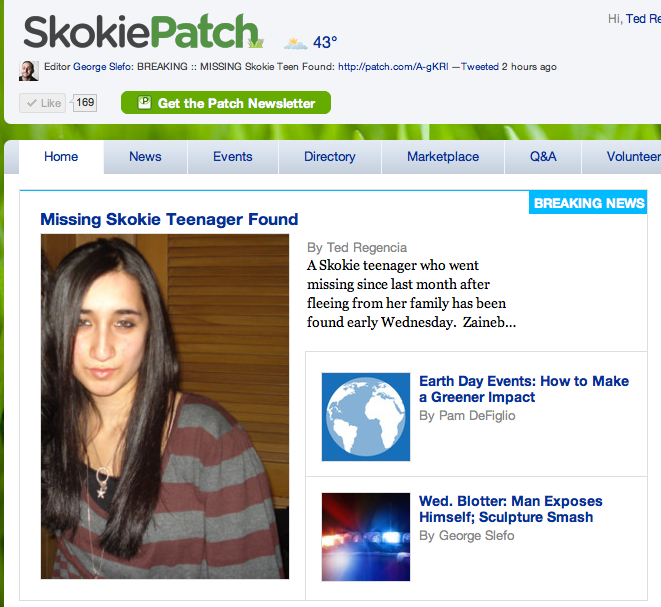This screenshot has height=607, width=661.
Task: Switch to the Home tab
Action: click(x=61, y=157)
